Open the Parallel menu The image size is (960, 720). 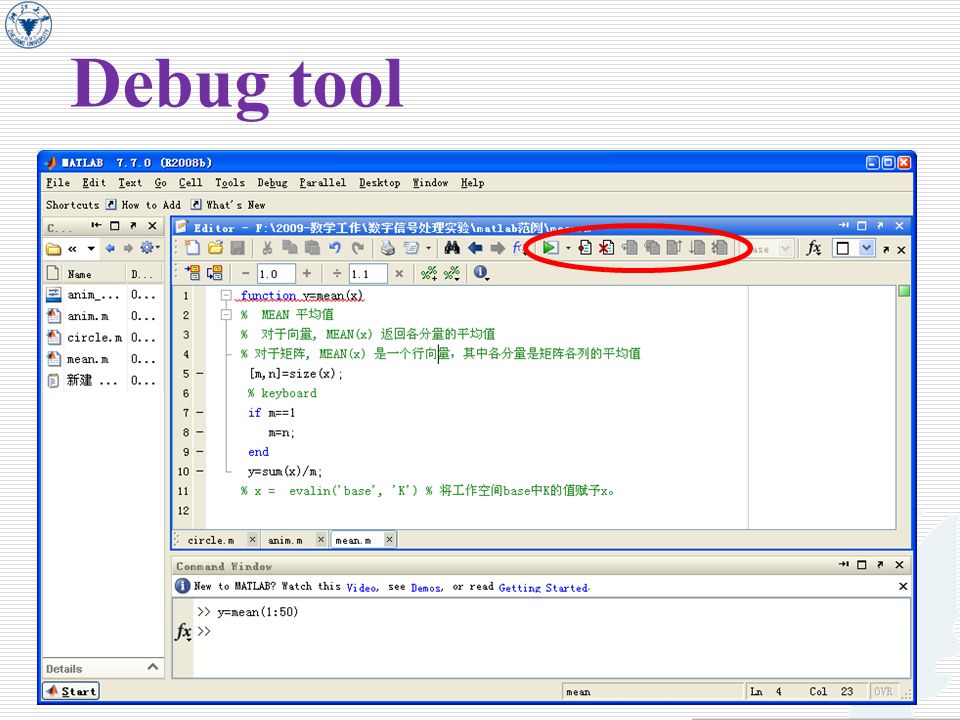point(323,182)
